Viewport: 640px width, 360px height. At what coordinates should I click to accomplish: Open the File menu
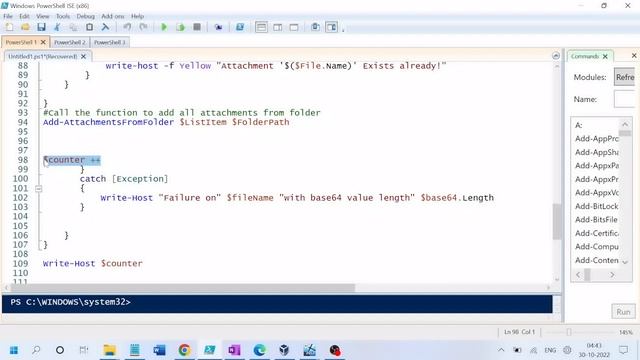pos(8,16)
